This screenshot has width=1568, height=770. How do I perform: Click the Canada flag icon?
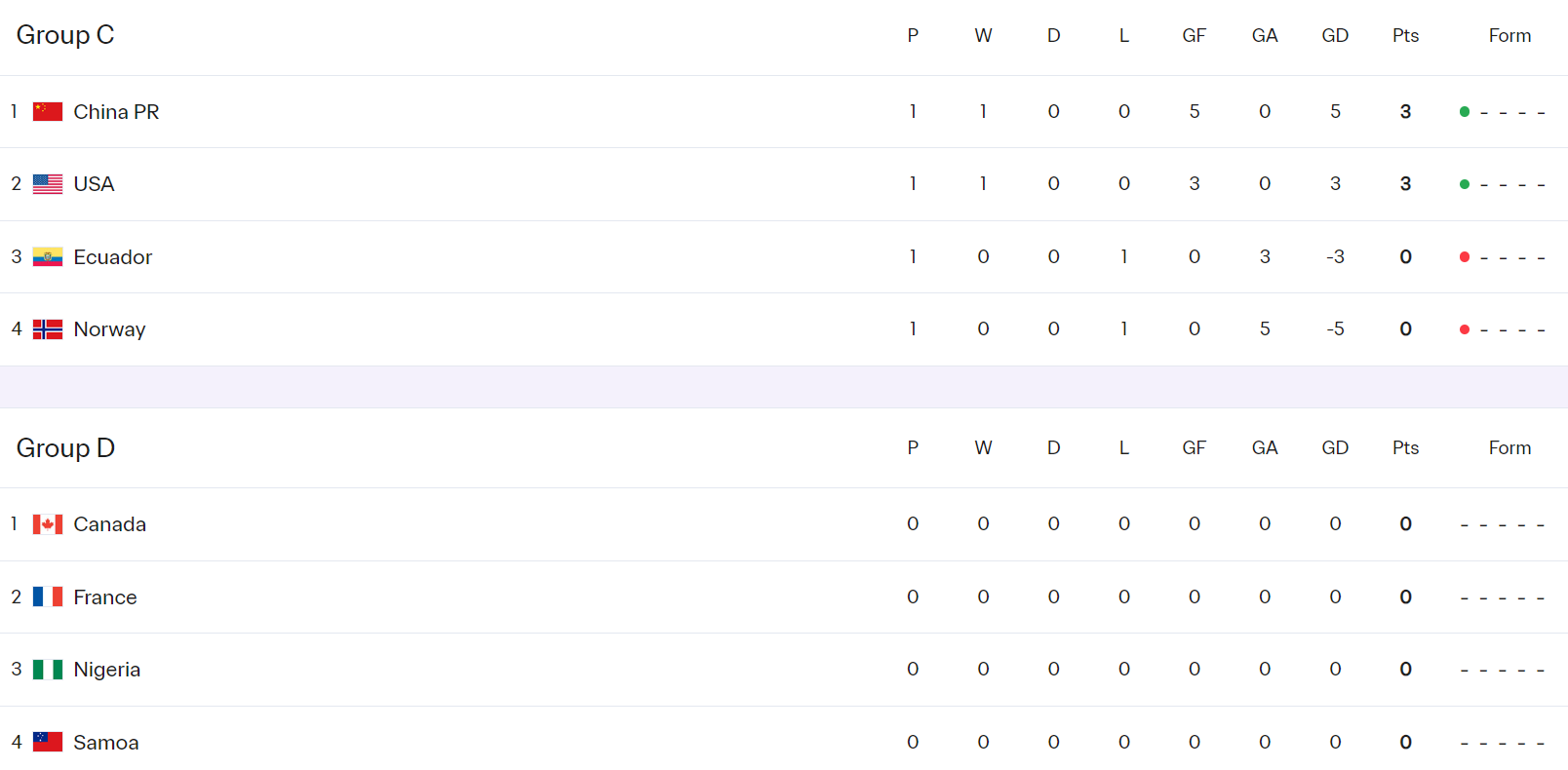click(x=47, y=524)
